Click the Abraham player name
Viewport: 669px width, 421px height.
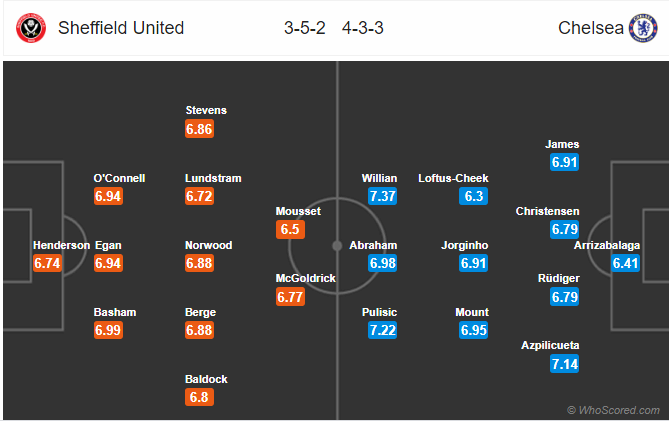coord(373,245)
